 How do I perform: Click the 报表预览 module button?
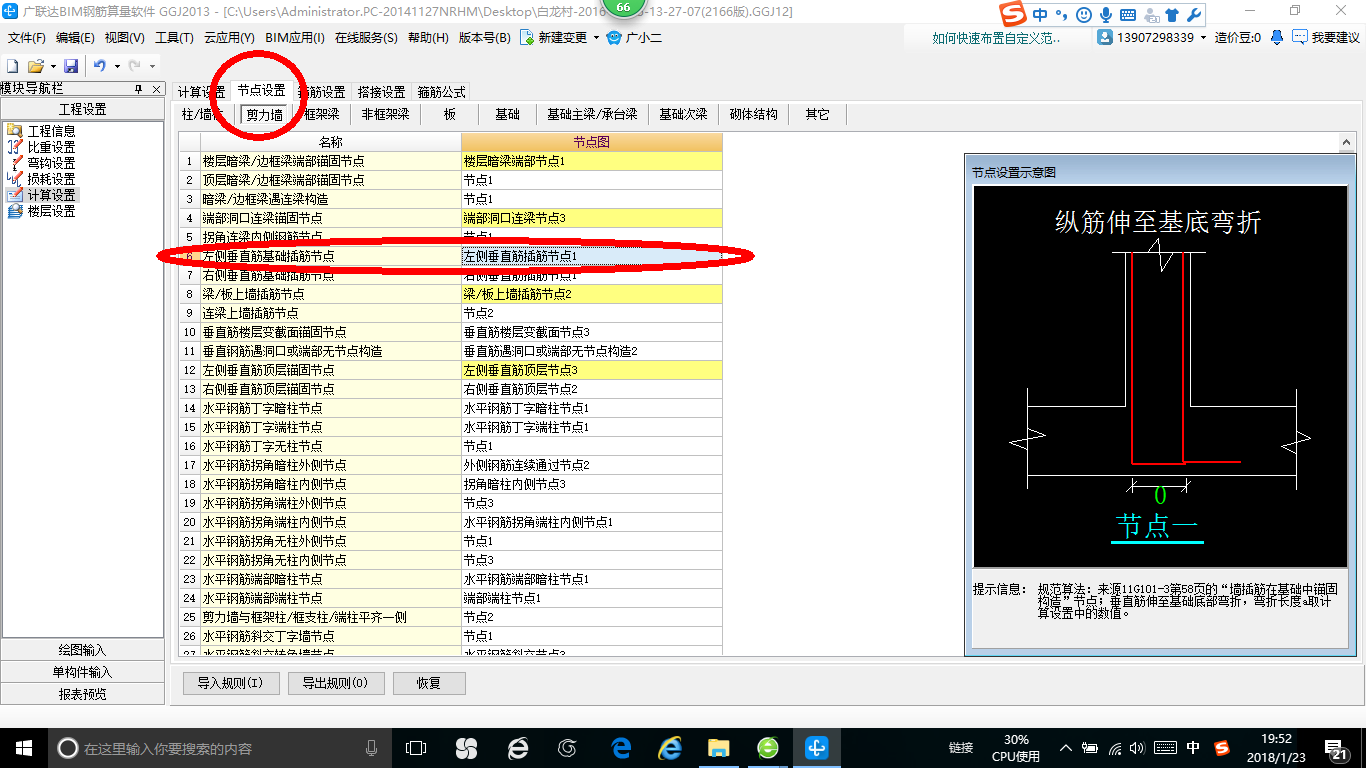click(x=82, y=694)
